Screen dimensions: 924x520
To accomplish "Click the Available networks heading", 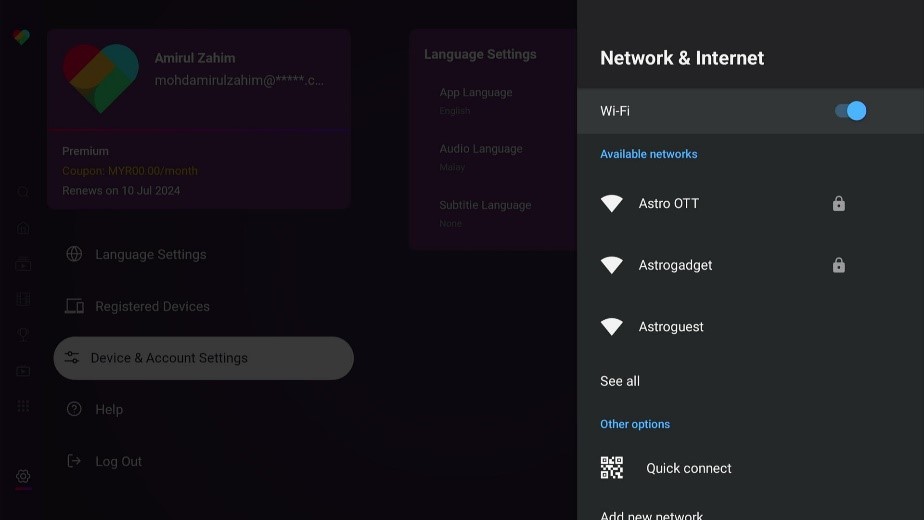I will coord(649,154).
